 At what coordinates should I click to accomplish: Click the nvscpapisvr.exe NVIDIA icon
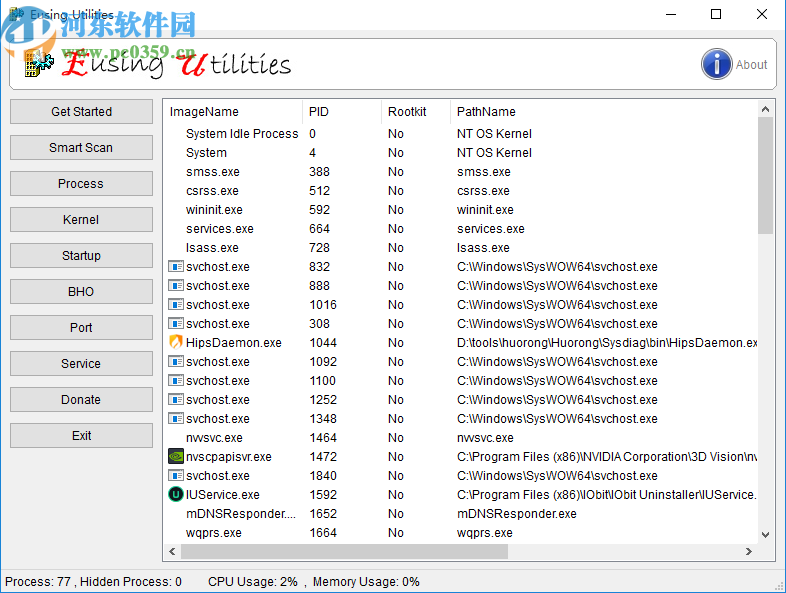175,457
